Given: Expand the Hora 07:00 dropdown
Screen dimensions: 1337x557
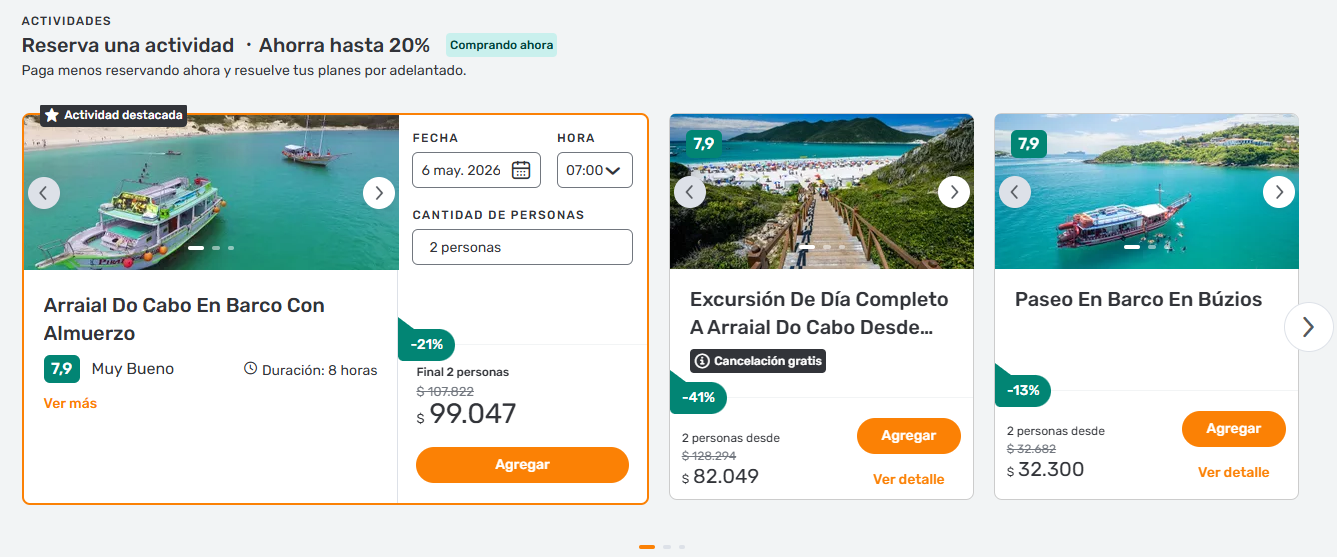Looking at the screenshot, I should pyautogui.click(x=594, y=170).
